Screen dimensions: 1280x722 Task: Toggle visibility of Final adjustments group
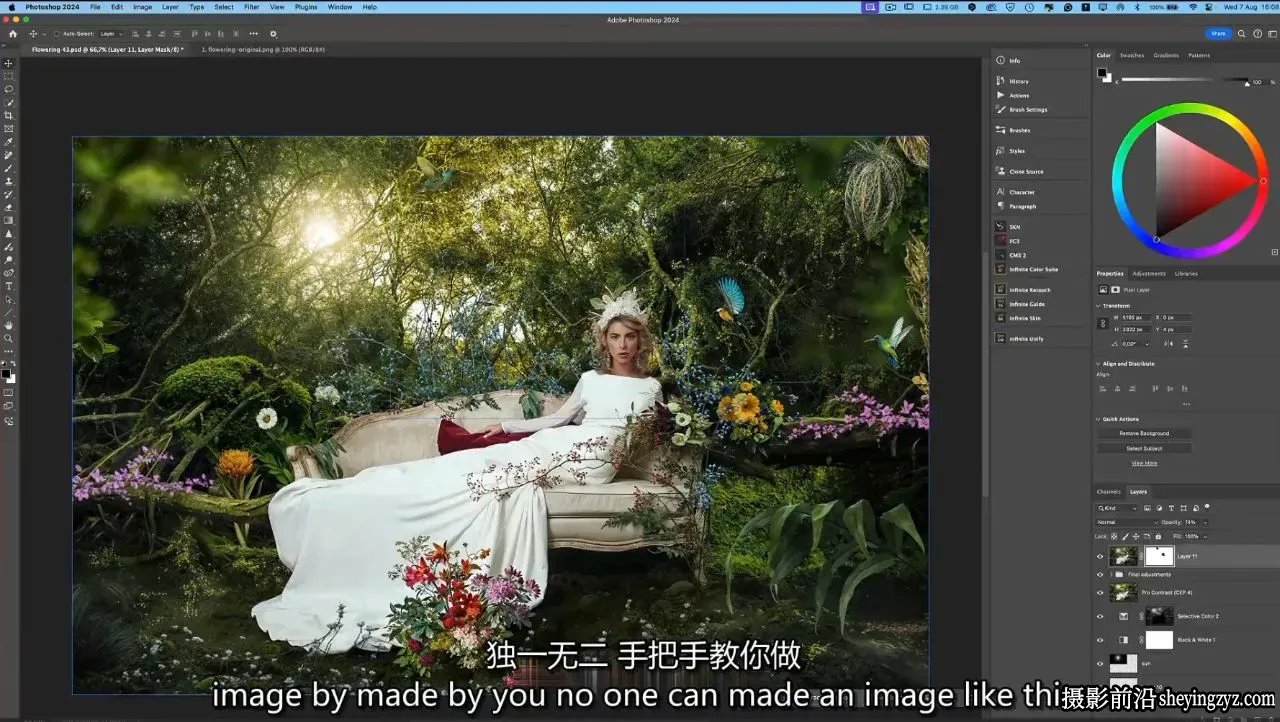click(x=1100, y=575)
